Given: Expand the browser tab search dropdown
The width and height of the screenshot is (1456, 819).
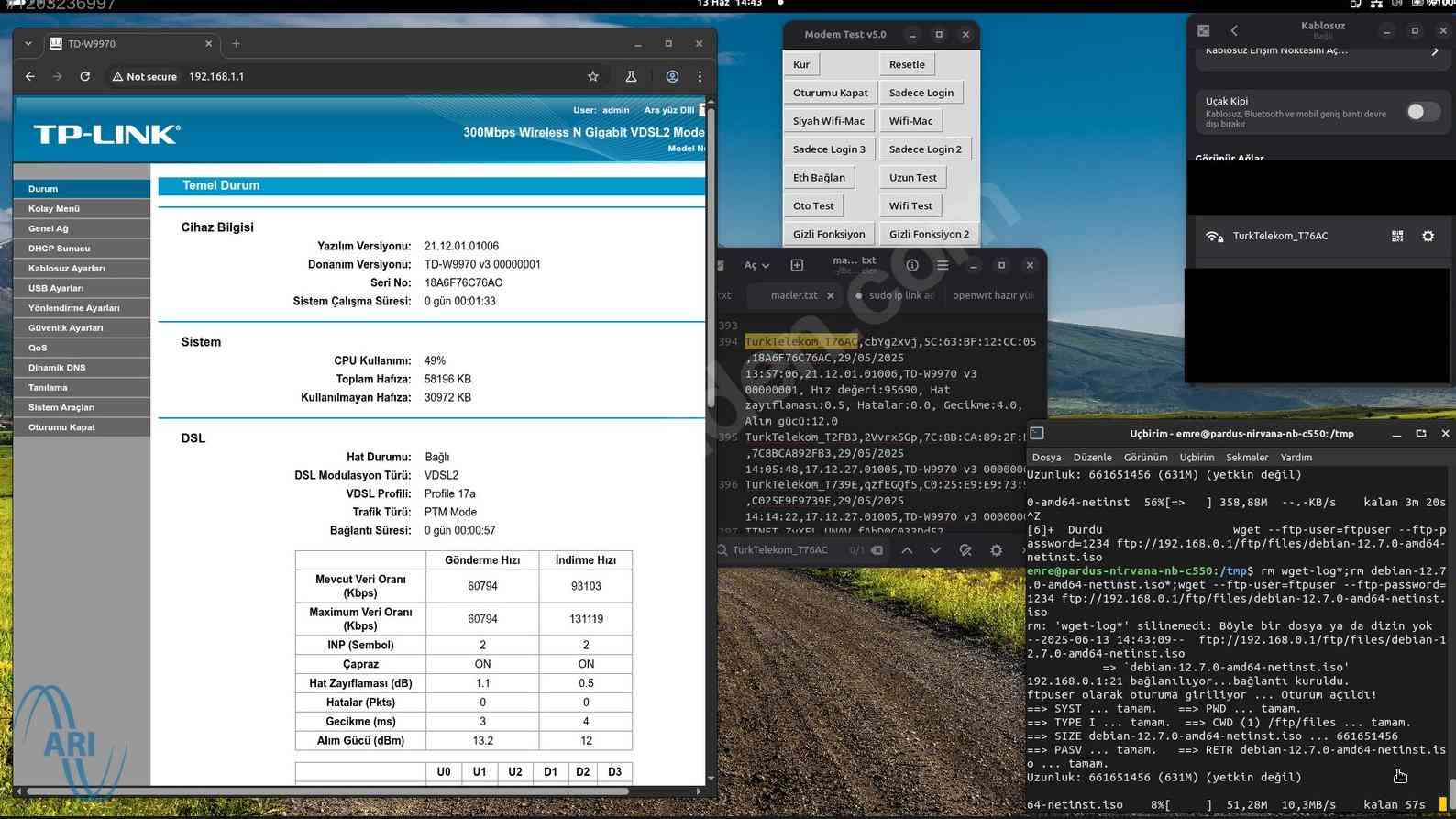Looking at the screenshot, I should coord(28,44).
